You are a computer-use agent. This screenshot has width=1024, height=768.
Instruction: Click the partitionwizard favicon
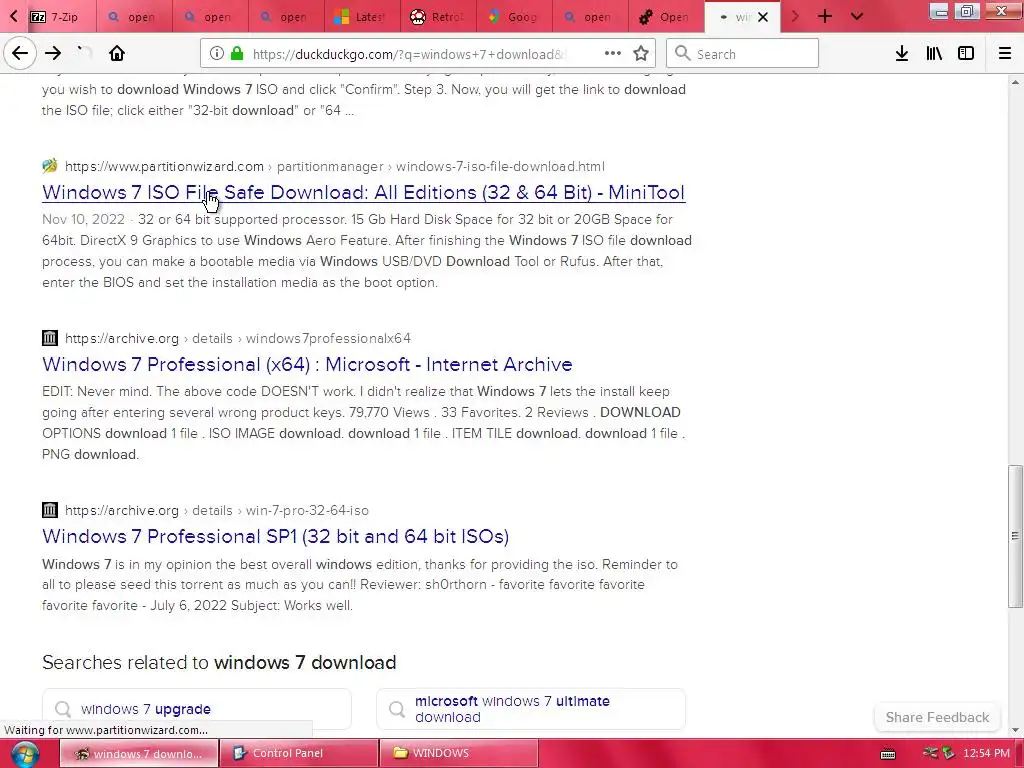tap(50, 166)
